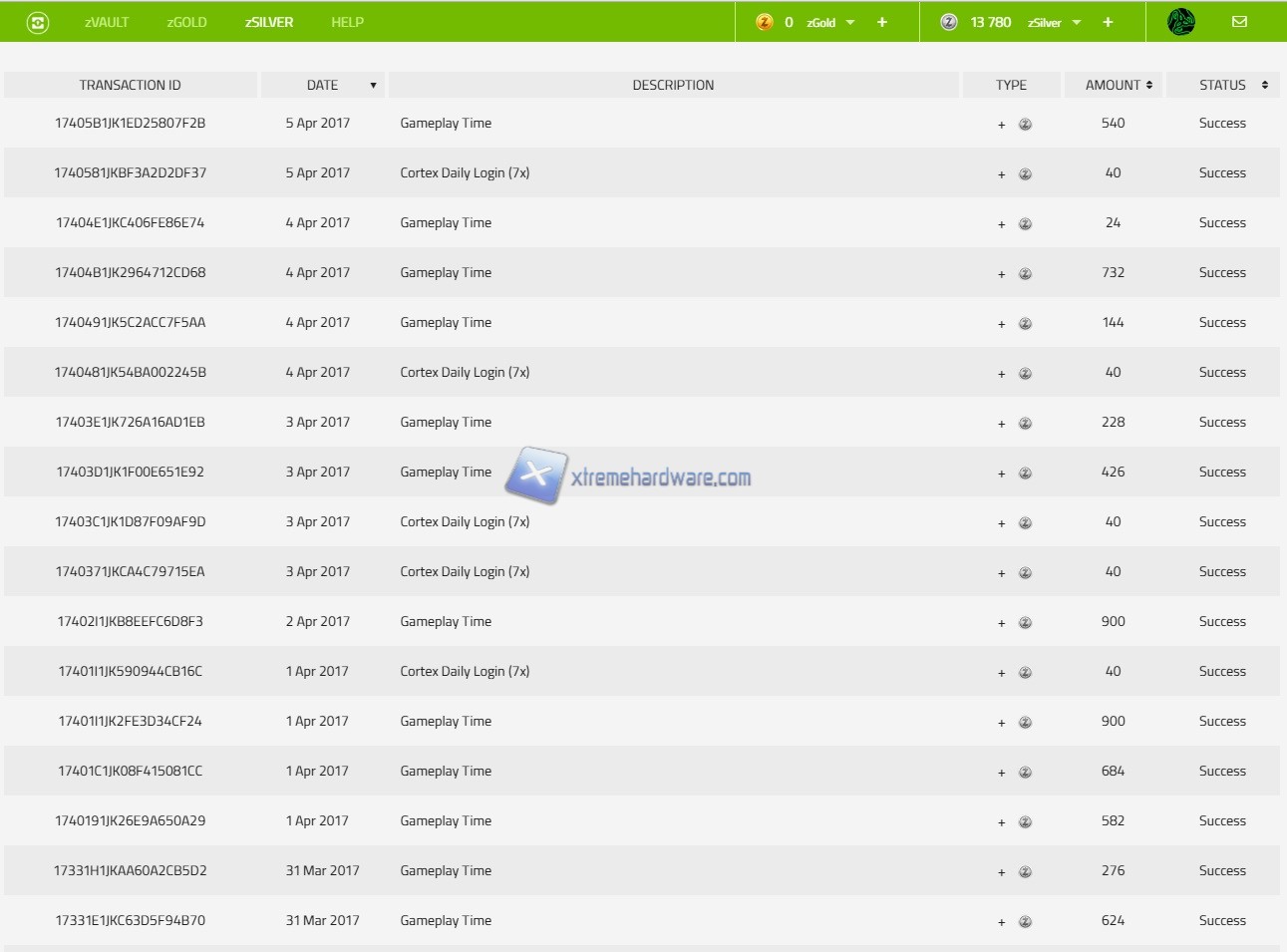Expand the zSilver balance dropdown arrow
This screenshot has width=1287, height=952.
[x=1077, y=23]
